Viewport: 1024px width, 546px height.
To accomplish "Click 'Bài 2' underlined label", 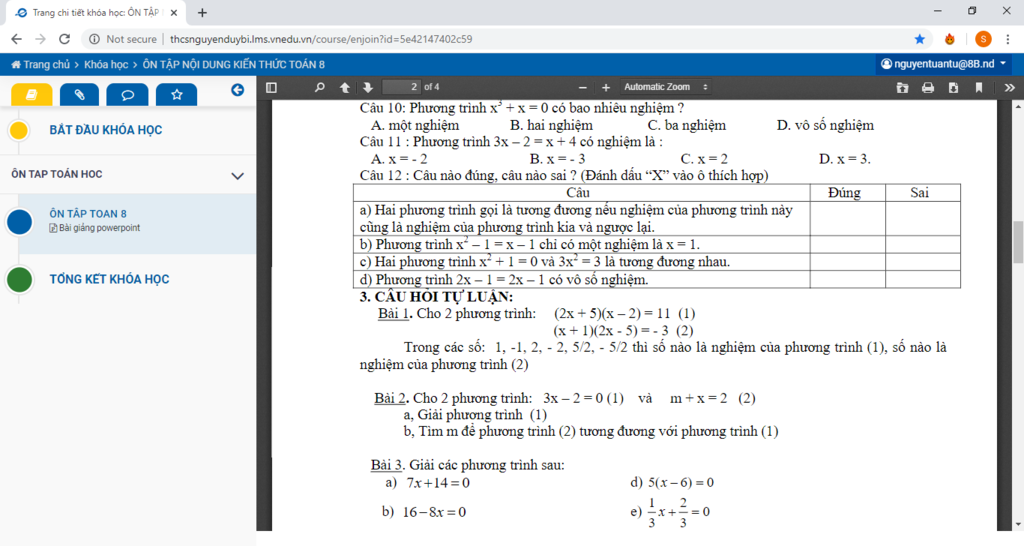I will coord(390,398).
